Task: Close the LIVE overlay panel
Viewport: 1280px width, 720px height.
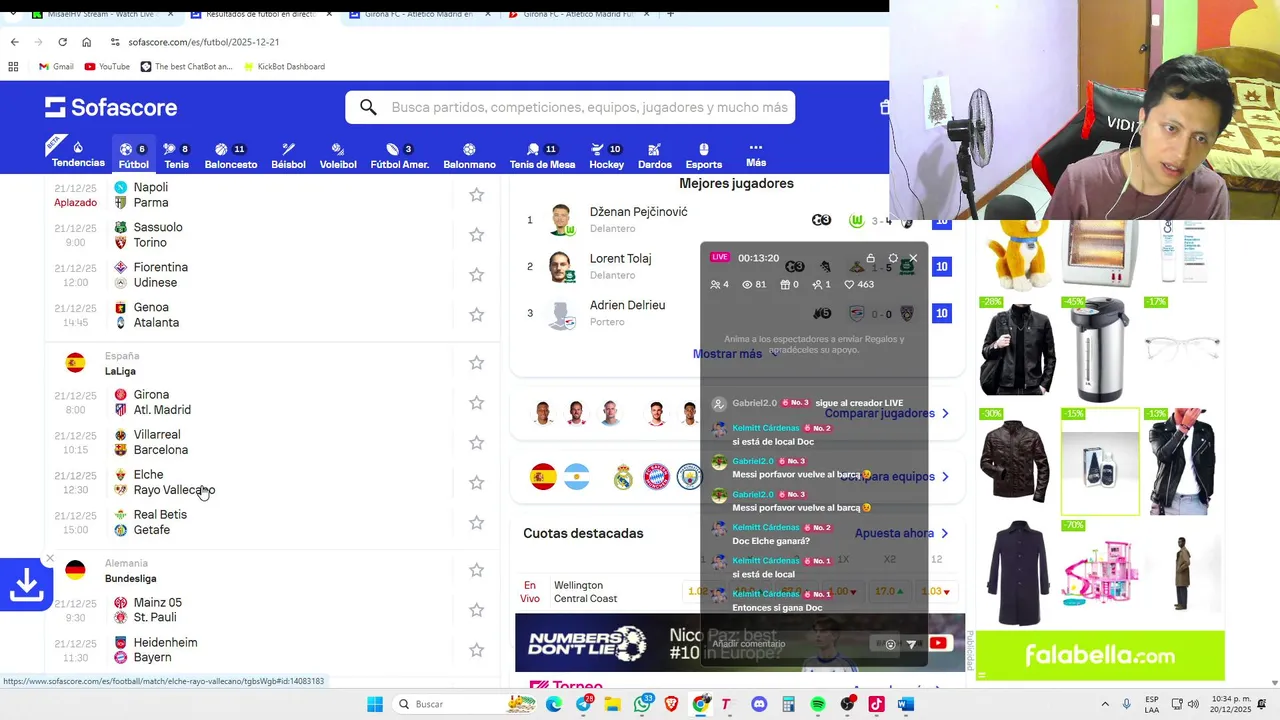Action: coord(913,258)
